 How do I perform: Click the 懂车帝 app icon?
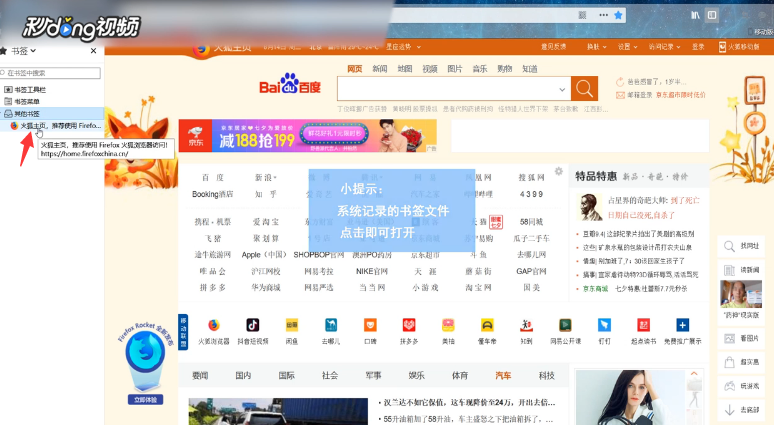click(x=487, y=325)
